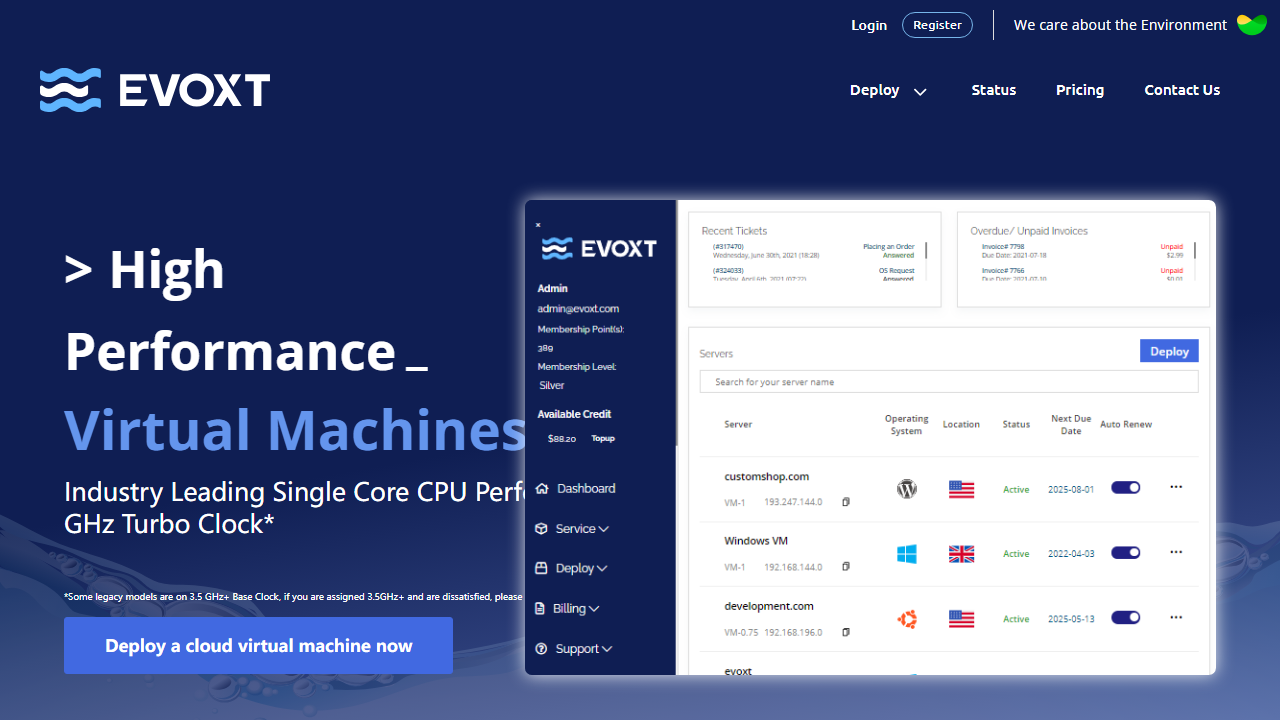Image resolution: width=1280 pixels, height=720 pixels.
Task: Click the US flag for development.com
Action: [x=961, y=619]
